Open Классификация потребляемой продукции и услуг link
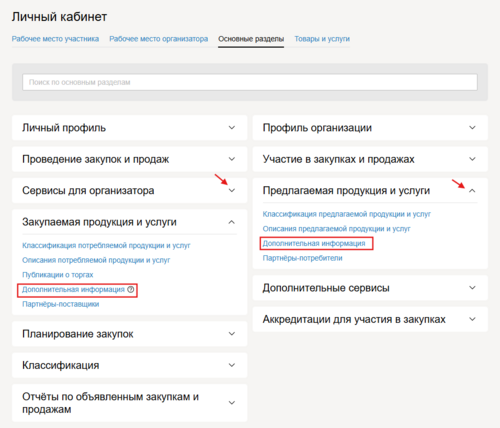Screen dimensions: 500x428 [106, 246]
